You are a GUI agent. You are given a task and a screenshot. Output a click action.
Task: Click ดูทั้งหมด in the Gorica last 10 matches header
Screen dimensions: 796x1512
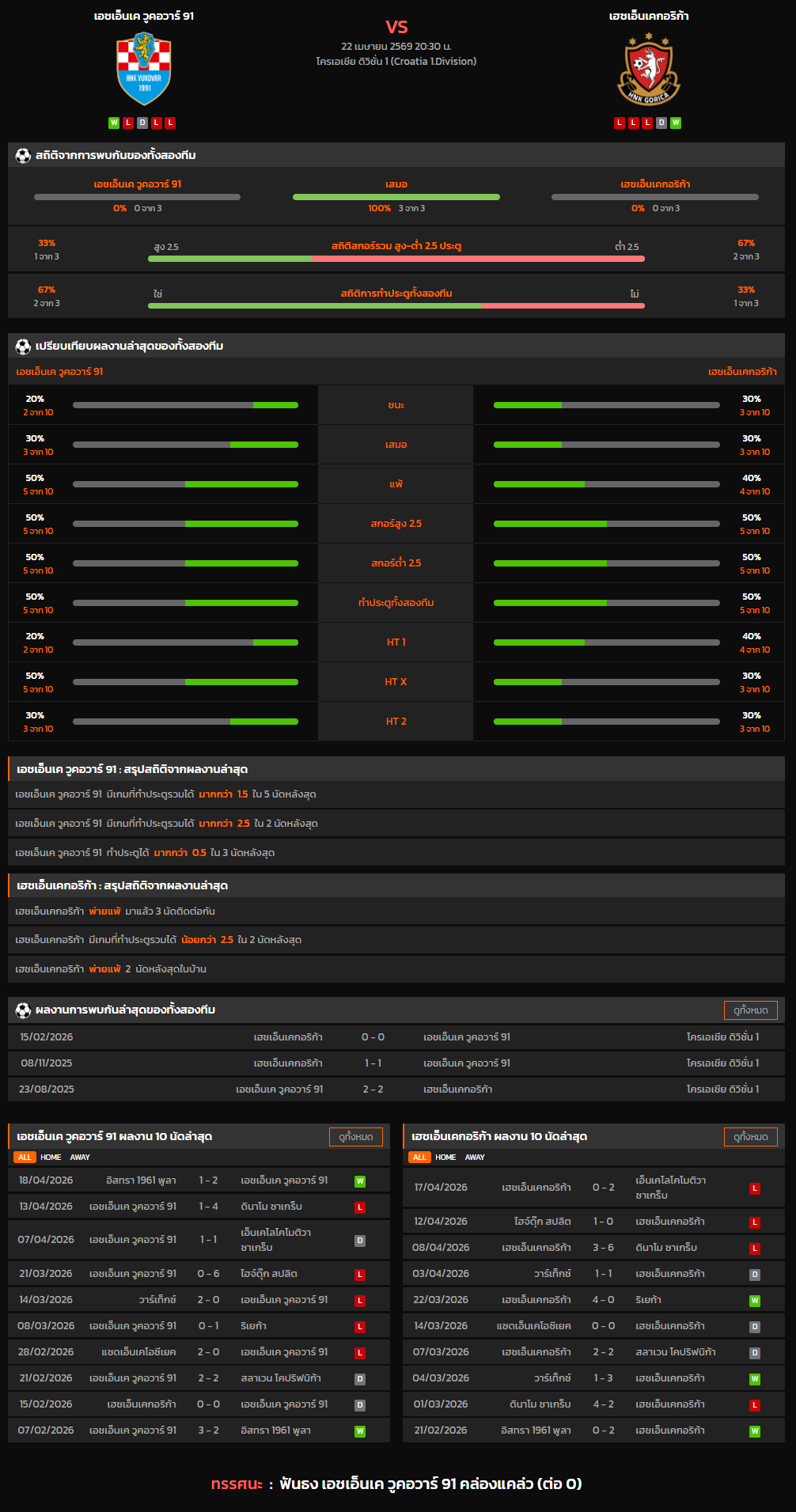pos(750,1137)
